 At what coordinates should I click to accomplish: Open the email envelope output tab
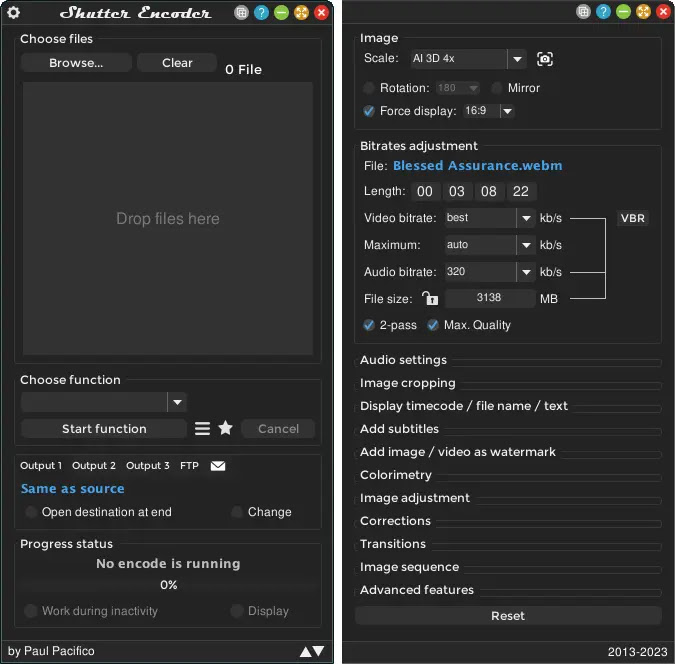point(218,465)
